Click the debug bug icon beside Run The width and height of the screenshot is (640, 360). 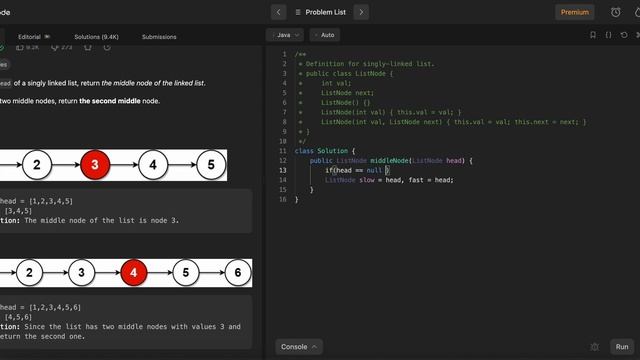(x=595, y=347)
